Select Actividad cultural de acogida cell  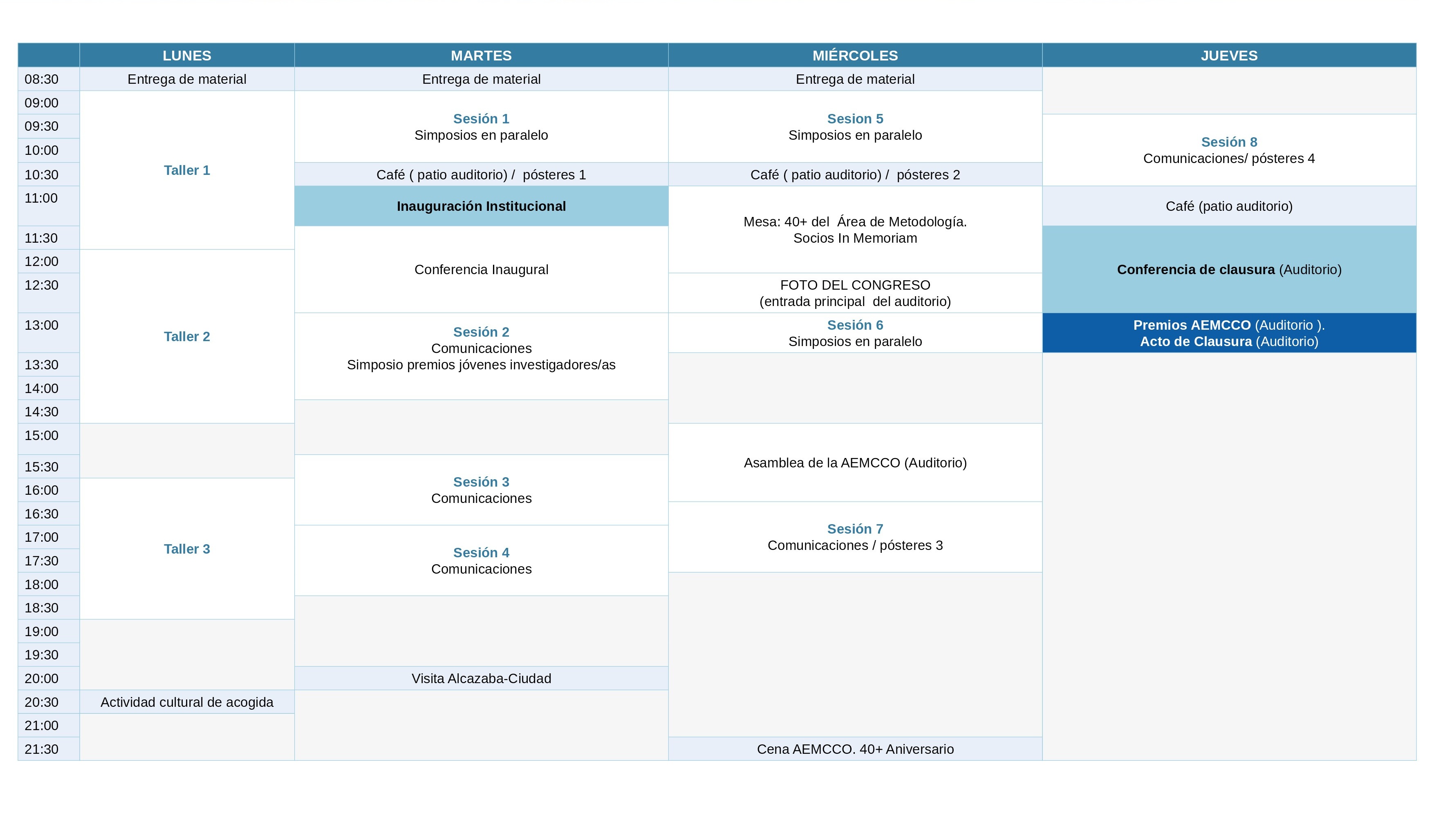(187, 702)
